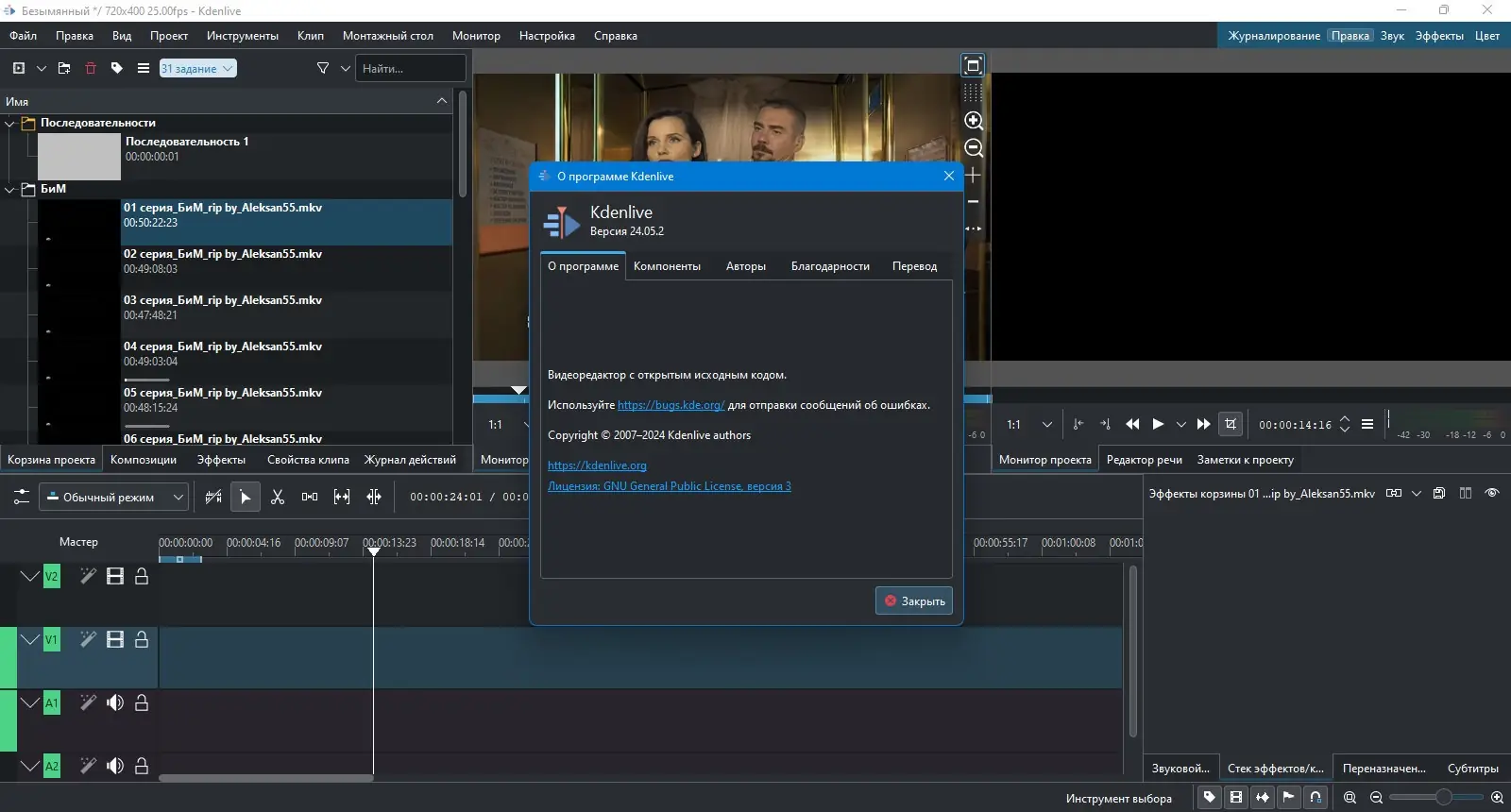Collapse the БиМ folder in bin

[x=10, y=189]
